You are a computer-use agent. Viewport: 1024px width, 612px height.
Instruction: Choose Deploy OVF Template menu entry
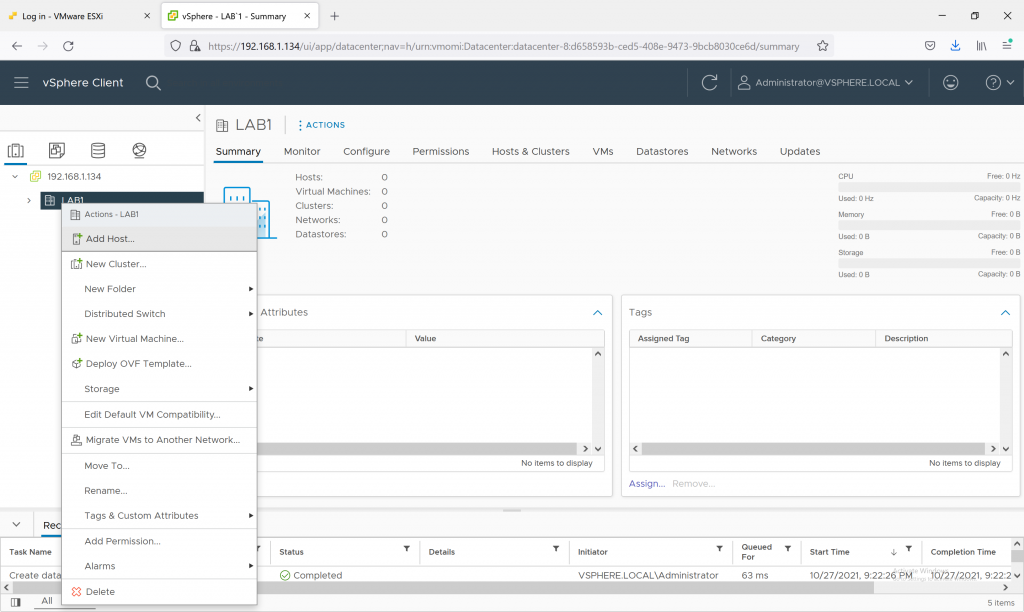[x=159, y=363]
